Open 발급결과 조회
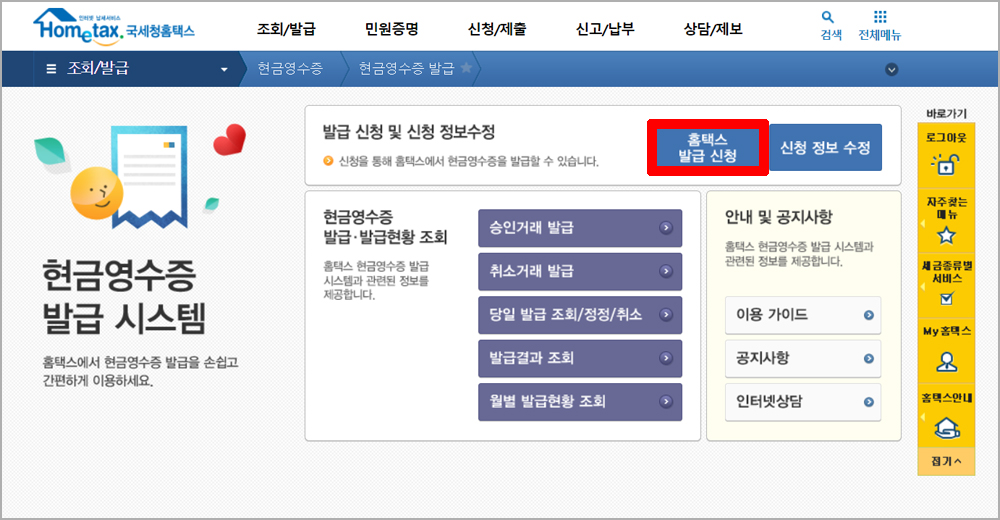The image size is (1000, 520). pos(580,358)
